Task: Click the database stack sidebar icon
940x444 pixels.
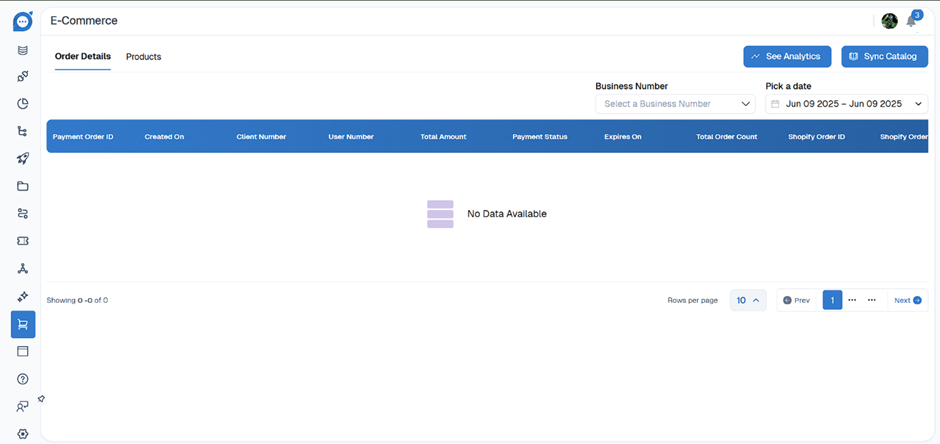Action: point(22,49)
